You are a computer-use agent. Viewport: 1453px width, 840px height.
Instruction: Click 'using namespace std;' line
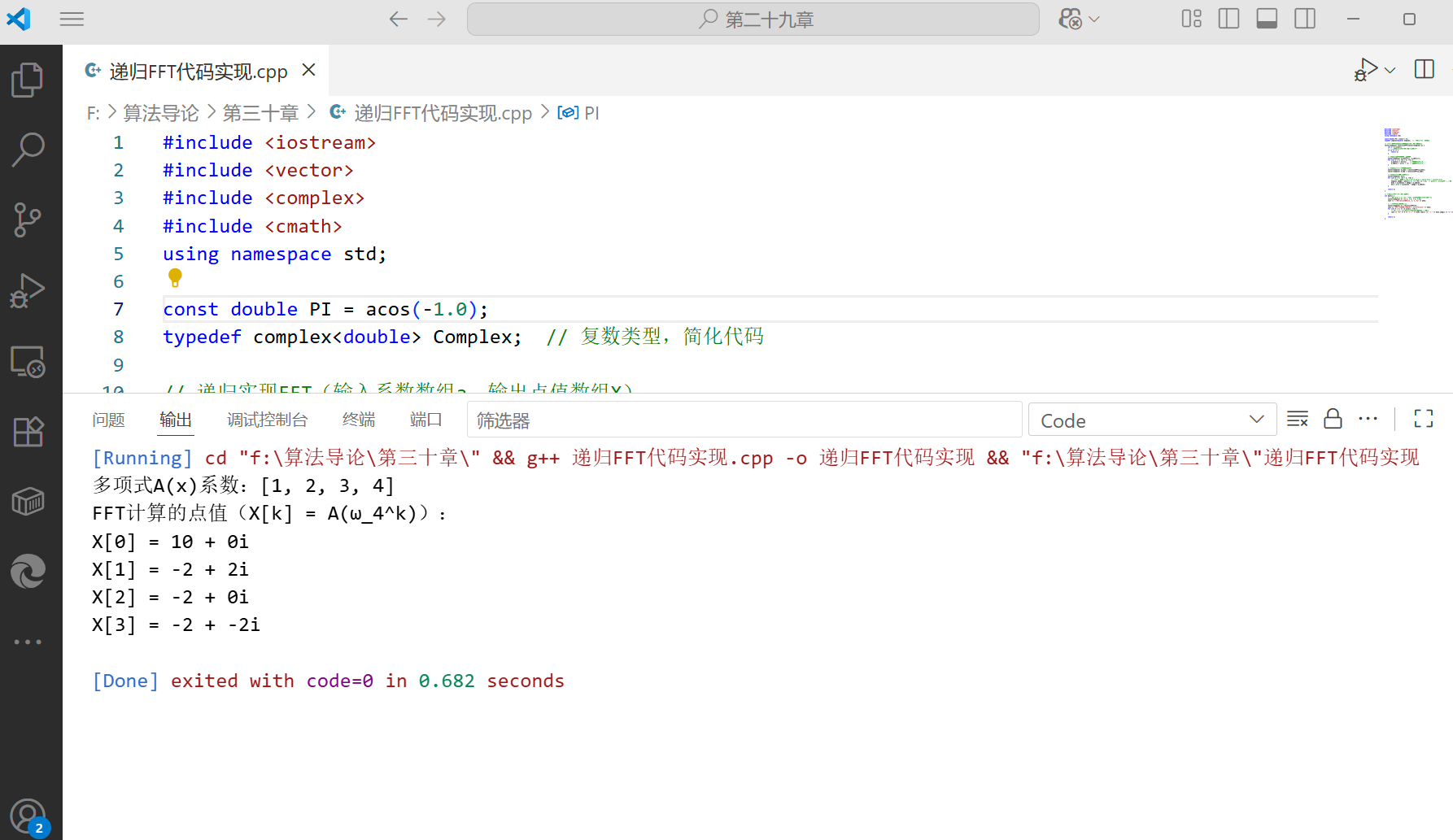275,254
